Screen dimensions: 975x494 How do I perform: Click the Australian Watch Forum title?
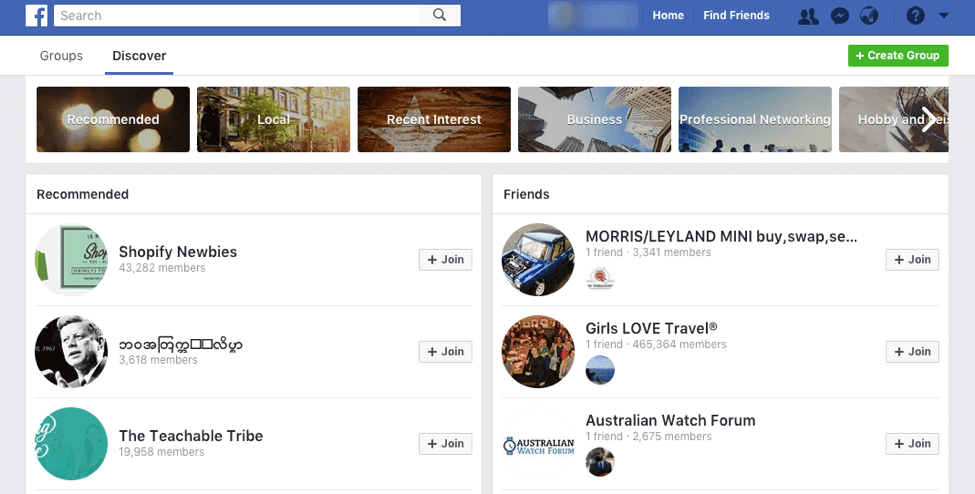[x=670, y=420]
